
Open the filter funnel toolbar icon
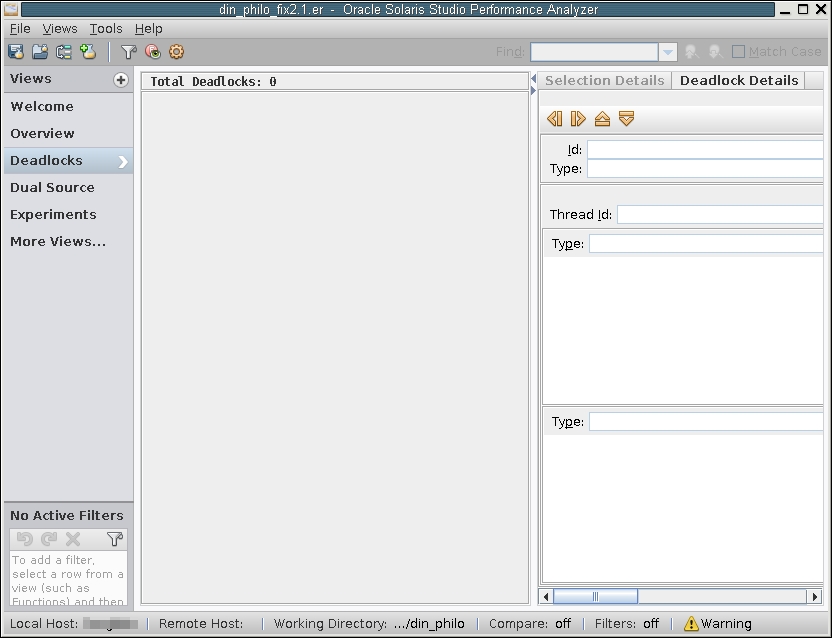(129, 51)
